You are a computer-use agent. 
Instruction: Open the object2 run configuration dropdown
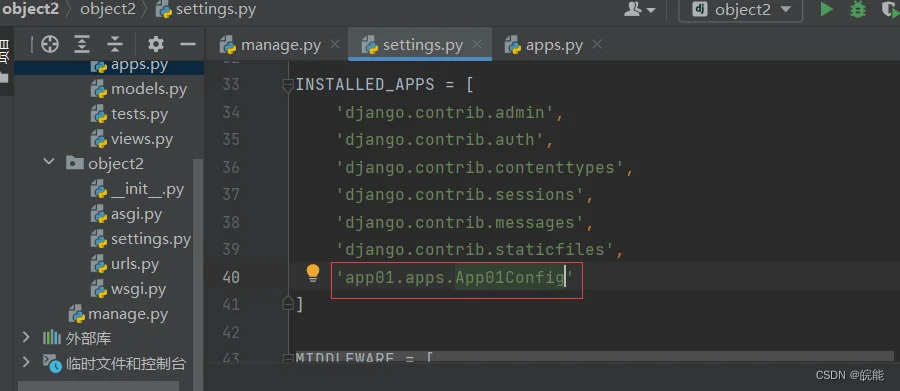point(740,10)
